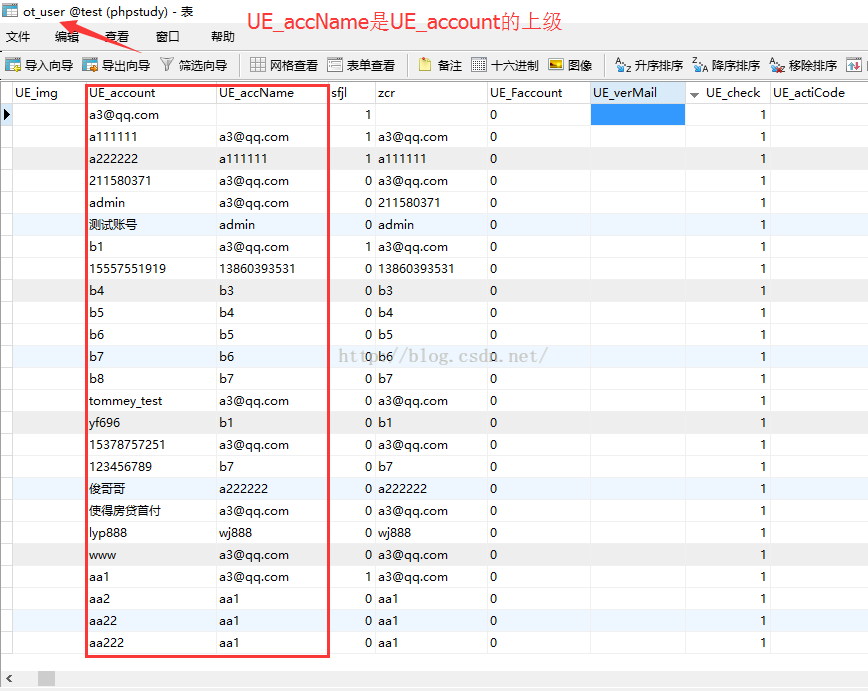Click the 筛选向导 label
Screen dimensions: 868x691
[203, 65]
